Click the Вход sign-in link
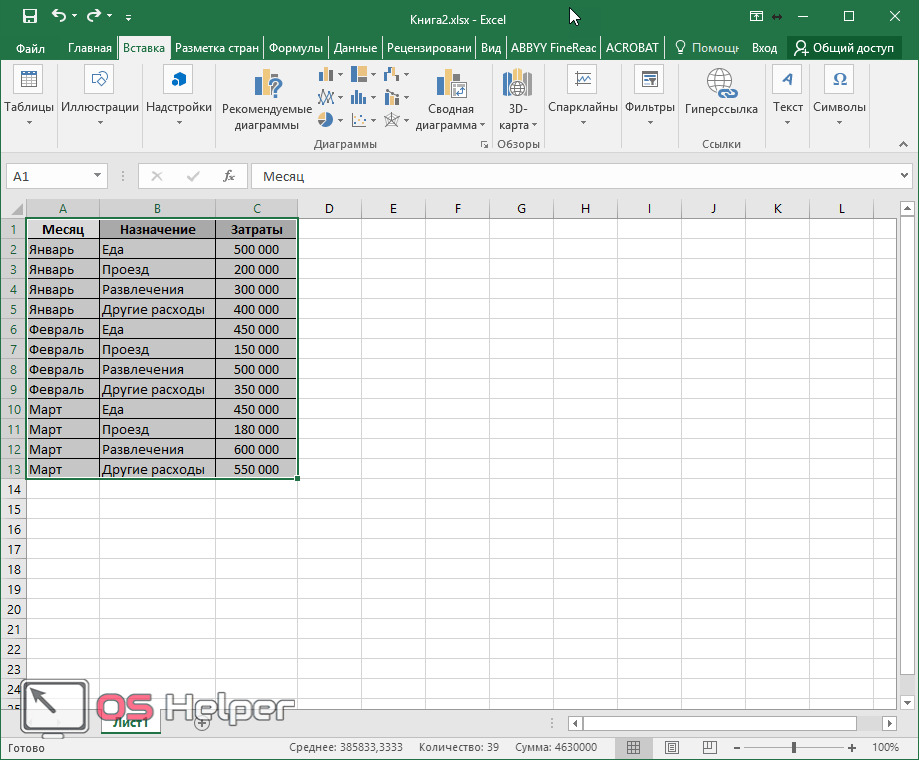The height and width of the screenshot is (760, 919). pyautogui.click(x=764, y=48)
